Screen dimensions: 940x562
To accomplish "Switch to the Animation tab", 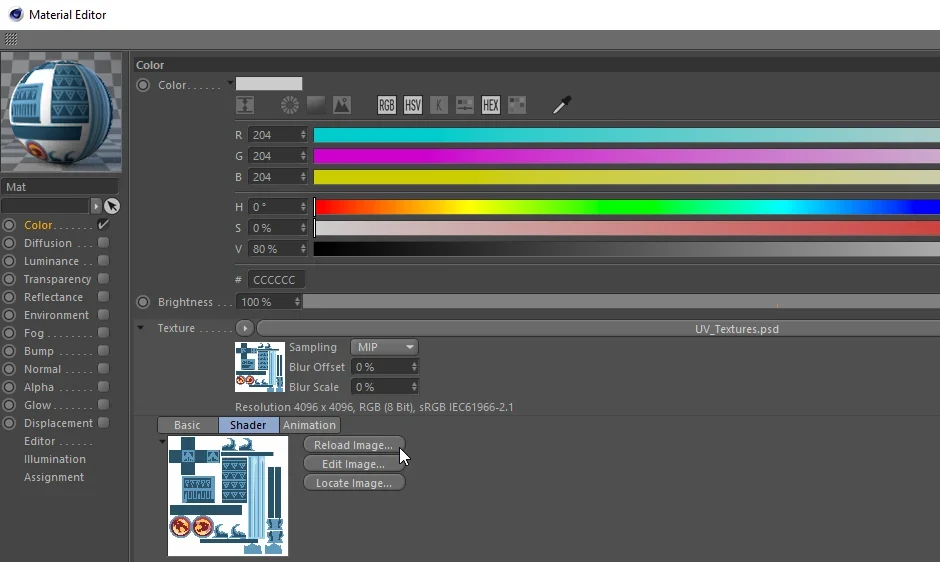I will tap(309, 425).
